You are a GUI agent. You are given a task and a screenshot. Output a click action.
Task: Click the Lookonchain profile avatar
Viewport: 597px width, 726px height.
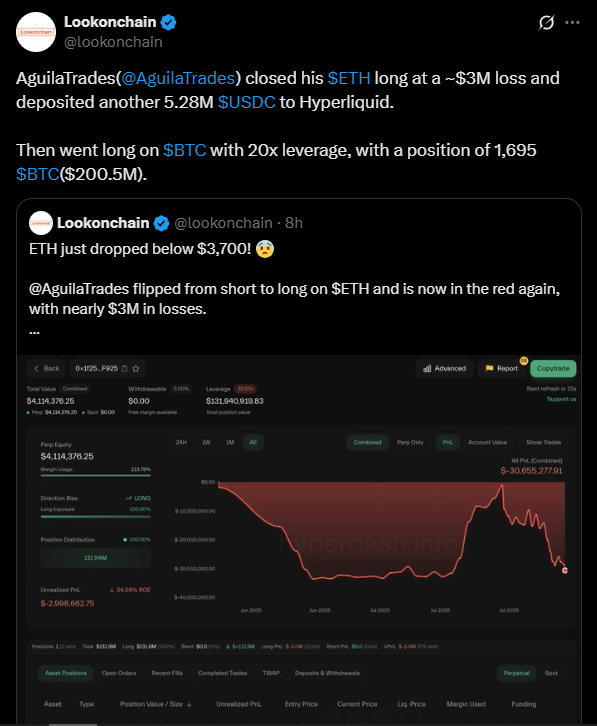pyautogui.click(x=36, y=32)
